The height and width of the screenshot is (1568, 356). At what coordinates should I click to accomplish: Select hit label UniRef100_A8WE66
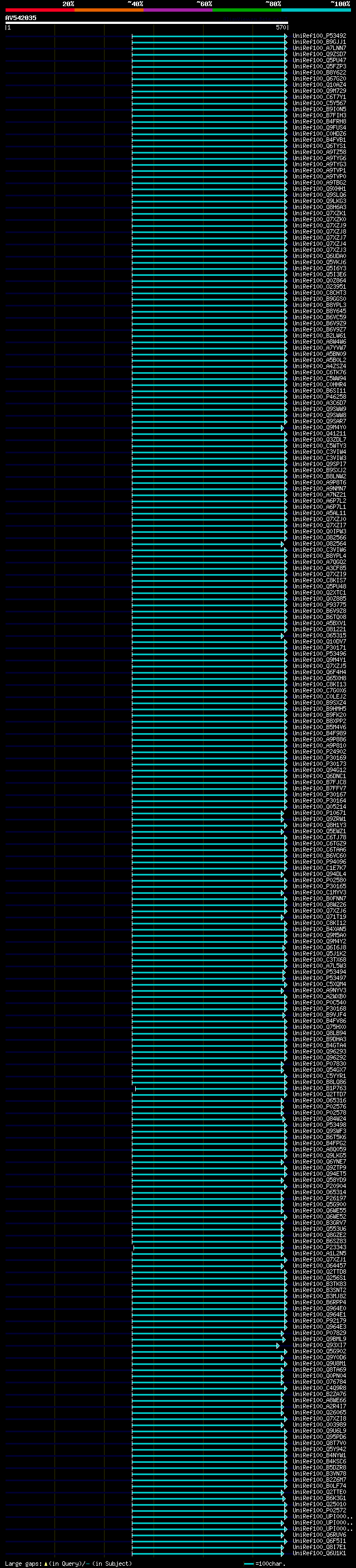coord(319,1399)
